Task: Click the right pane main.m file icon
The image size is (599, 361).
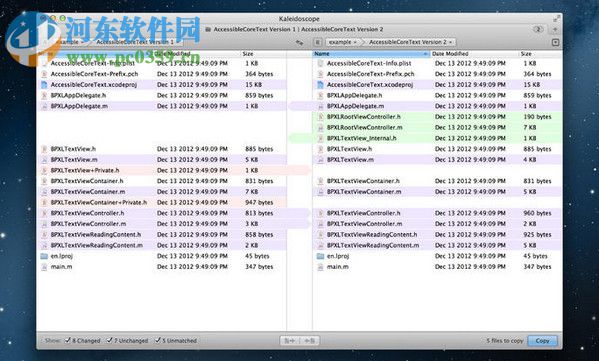Action: pos(320,267)
